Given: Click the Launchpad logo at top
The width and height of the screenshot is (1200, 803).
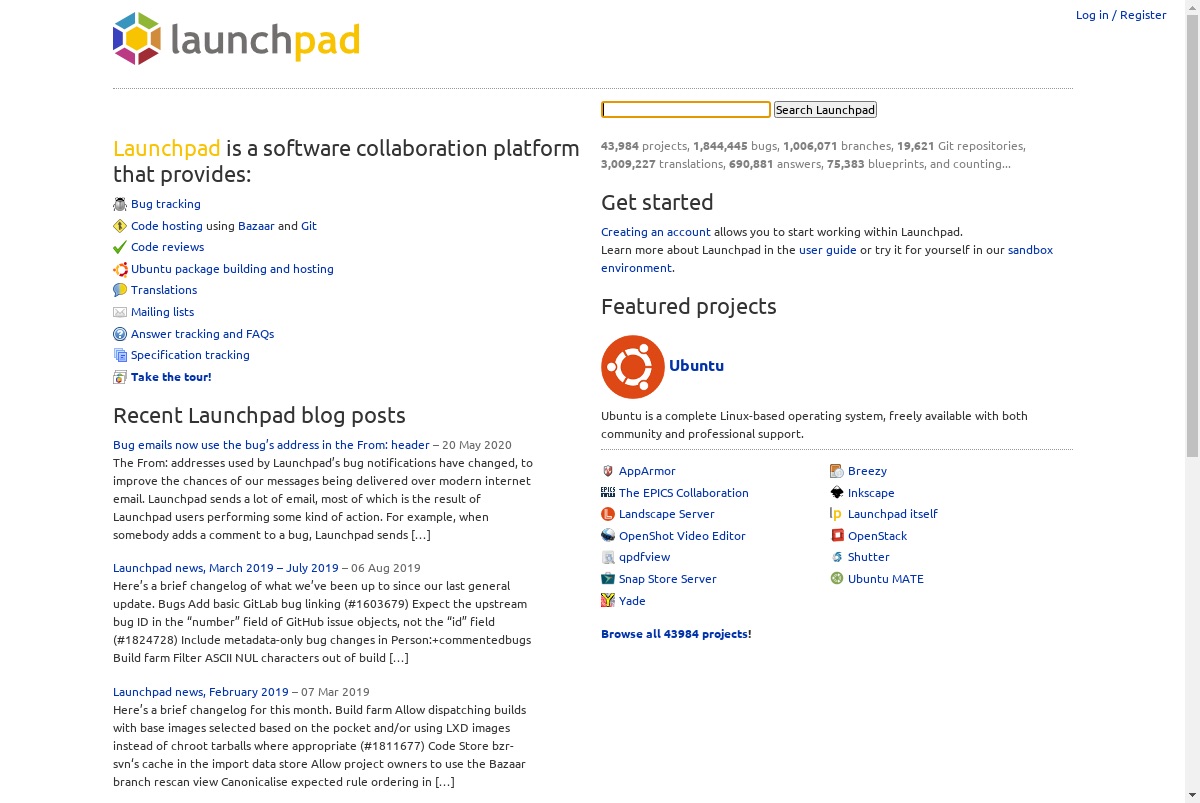Looking at the screenshot, I should 236,39.
